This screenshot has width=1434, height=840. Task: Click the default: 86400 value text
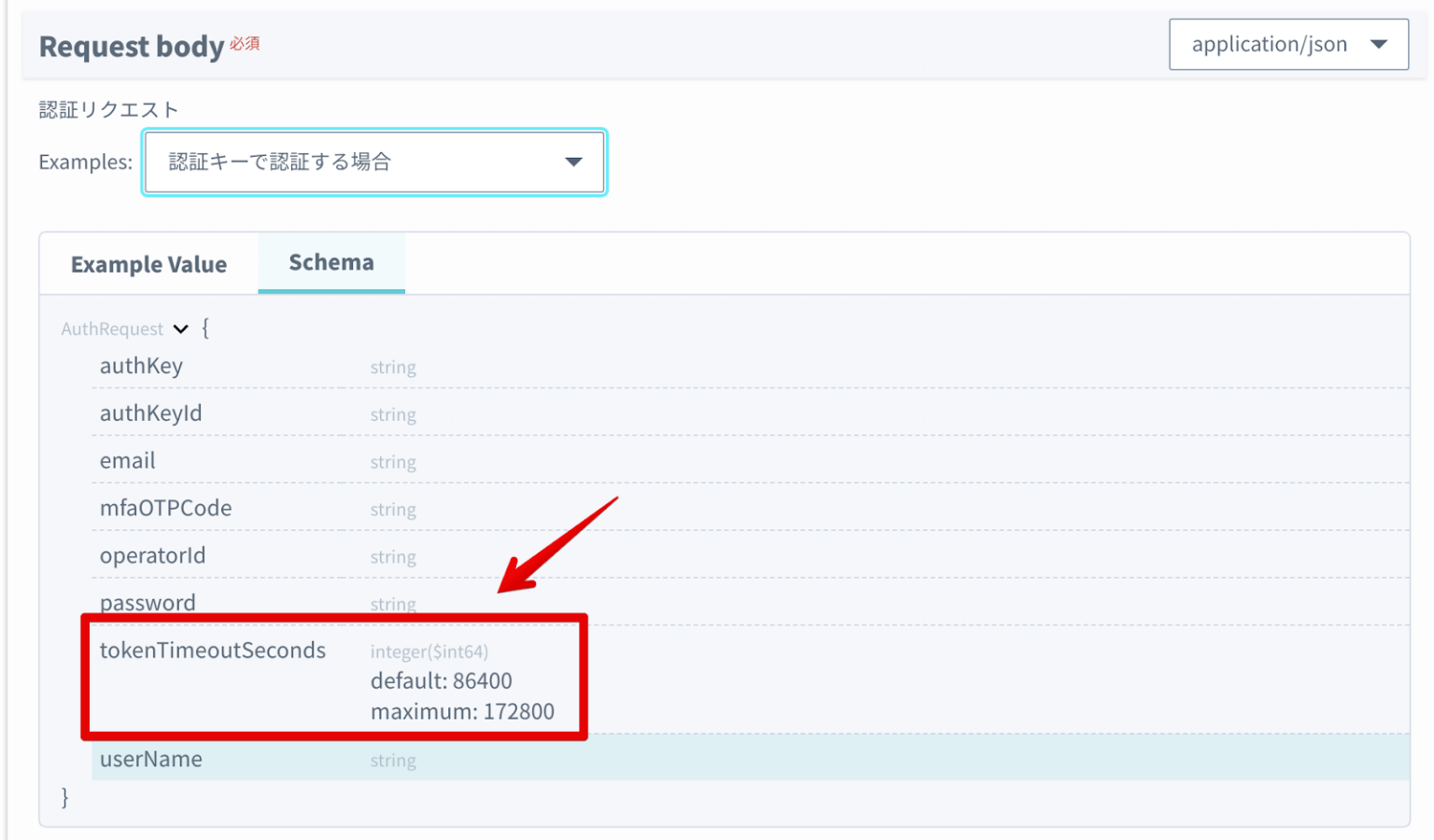[x=441, y=680]
